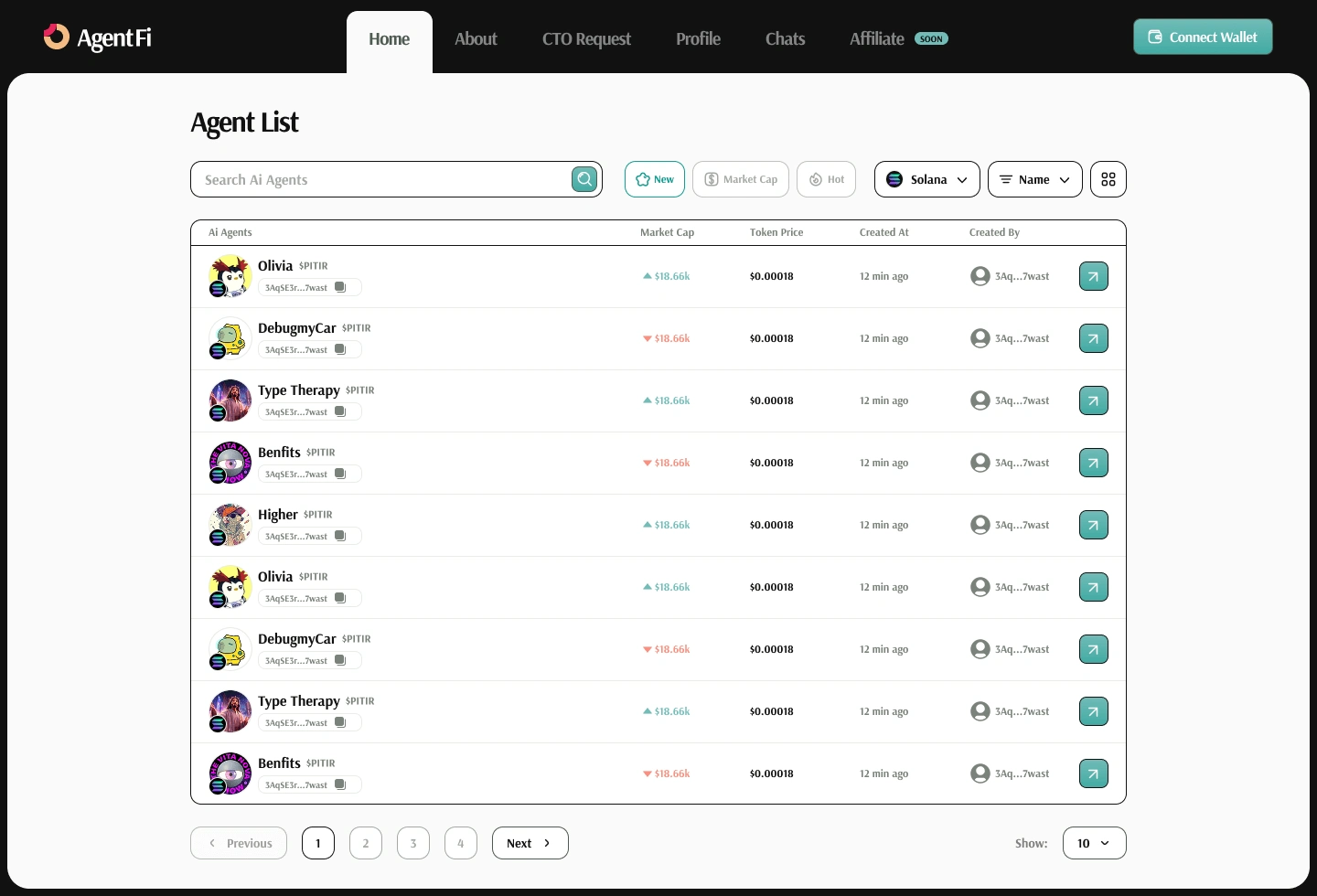Open the Show 10 per page dropdown
The width and height of the screenshot is (1317, 896).
[1095, 843]
